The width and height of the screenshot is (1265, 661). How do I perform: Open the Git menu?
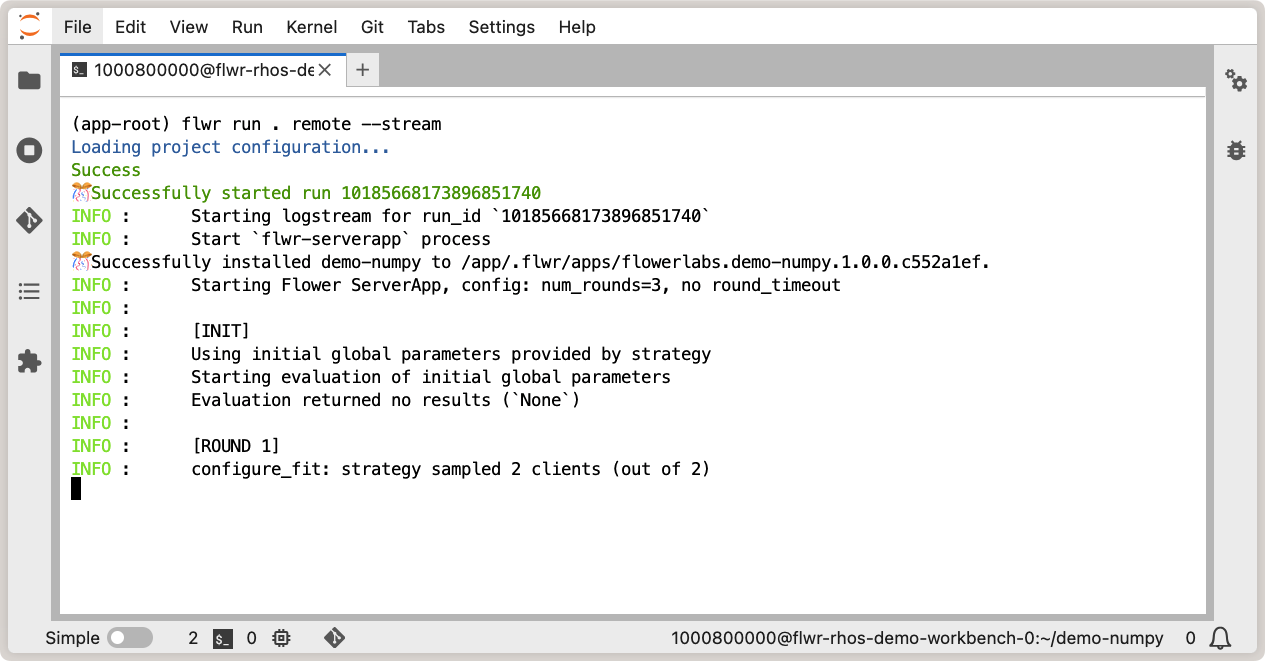coord(372,27)
